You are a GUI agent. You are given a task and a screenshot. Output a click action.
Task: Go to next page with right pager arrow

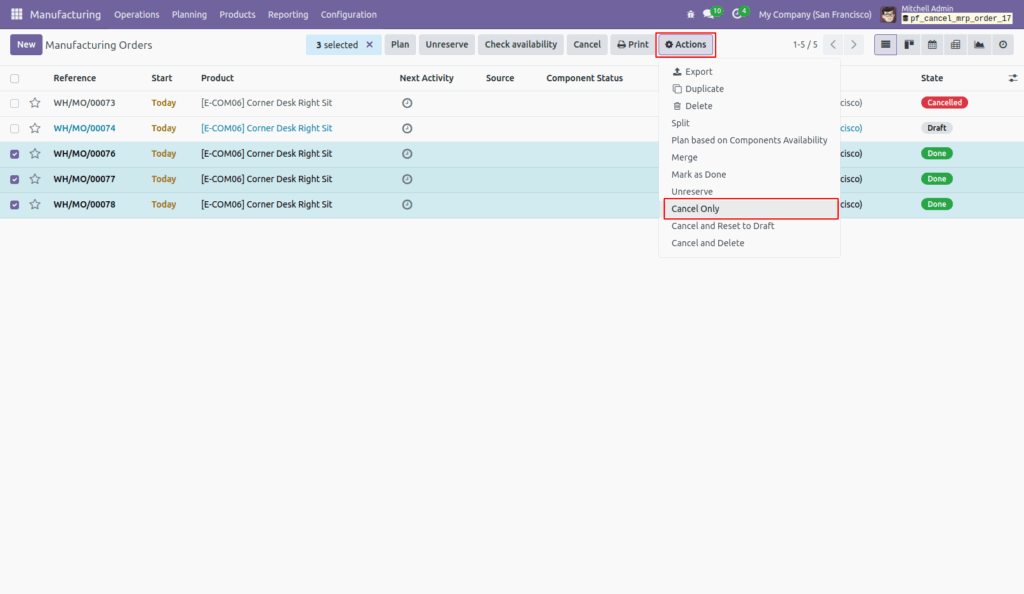coord(852,44)
